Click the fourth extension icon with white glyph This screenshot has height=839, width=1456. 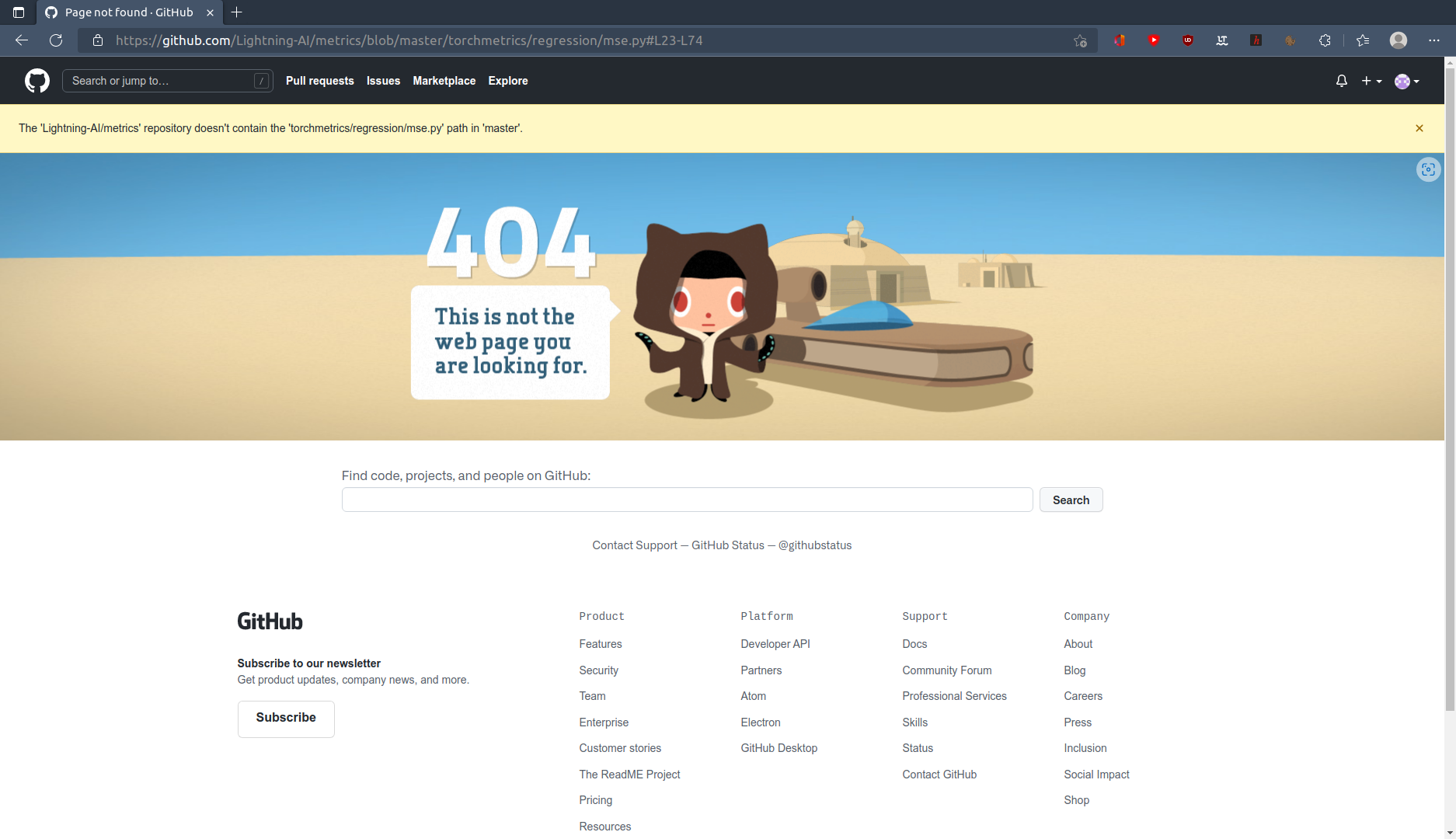[1222, 40]
